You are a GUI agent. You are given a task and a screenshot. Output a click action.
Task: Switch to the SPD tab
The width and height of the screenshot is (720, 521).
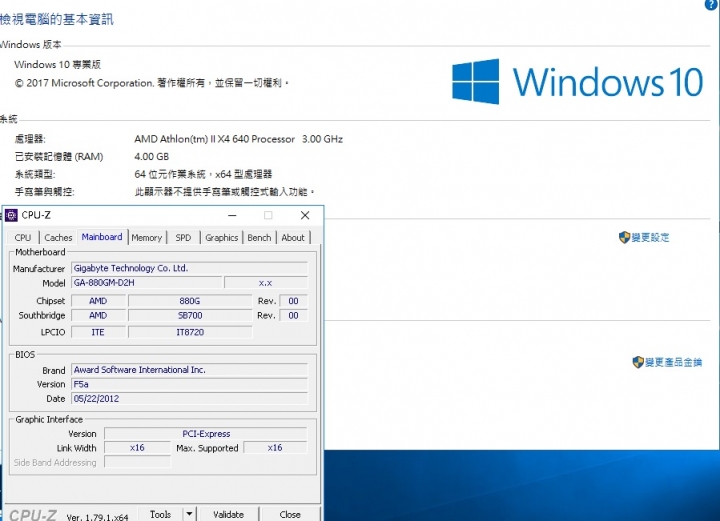click(183, 238)
